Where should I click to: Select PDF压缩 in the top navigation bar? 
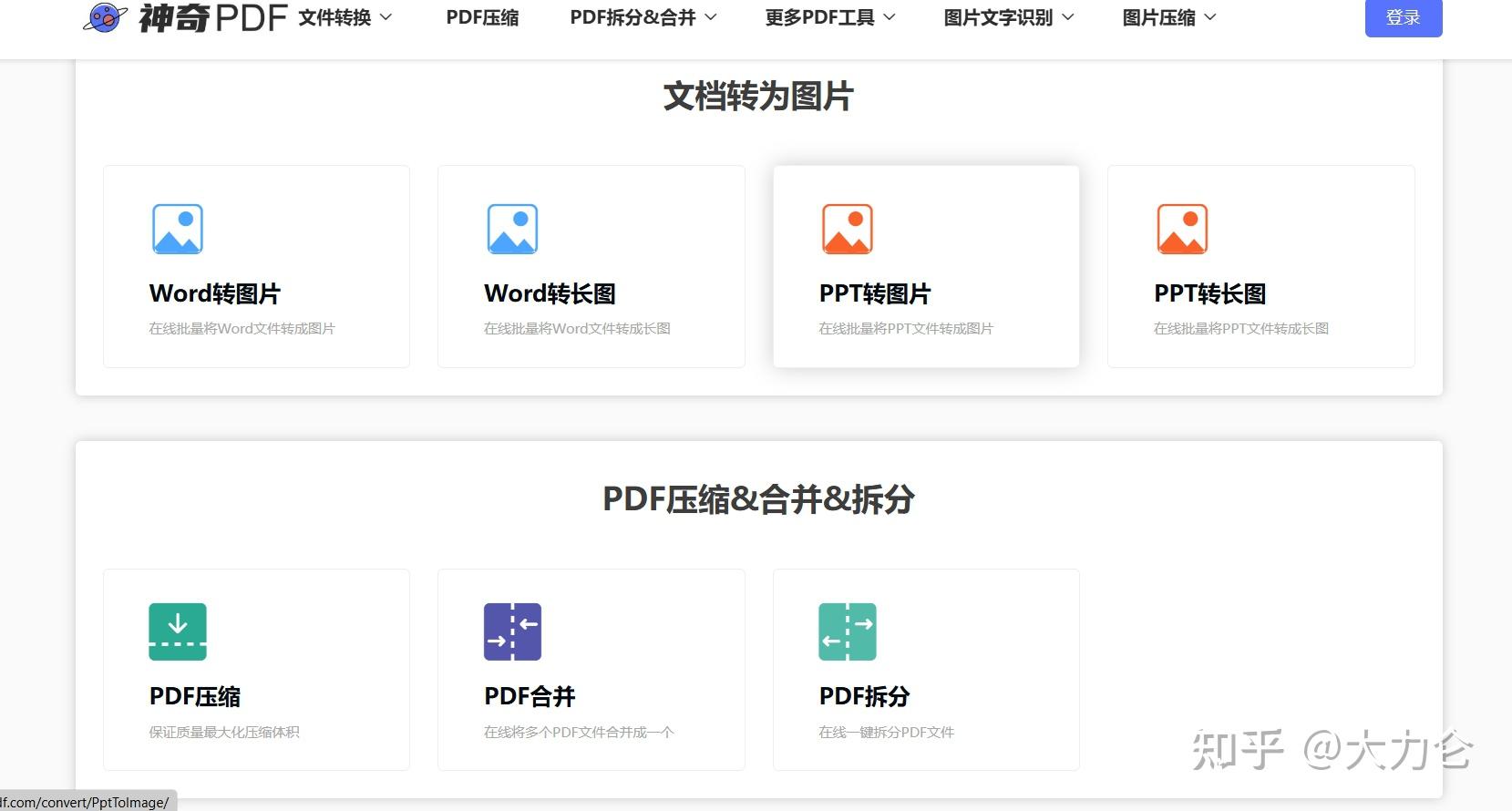[482, 17]
